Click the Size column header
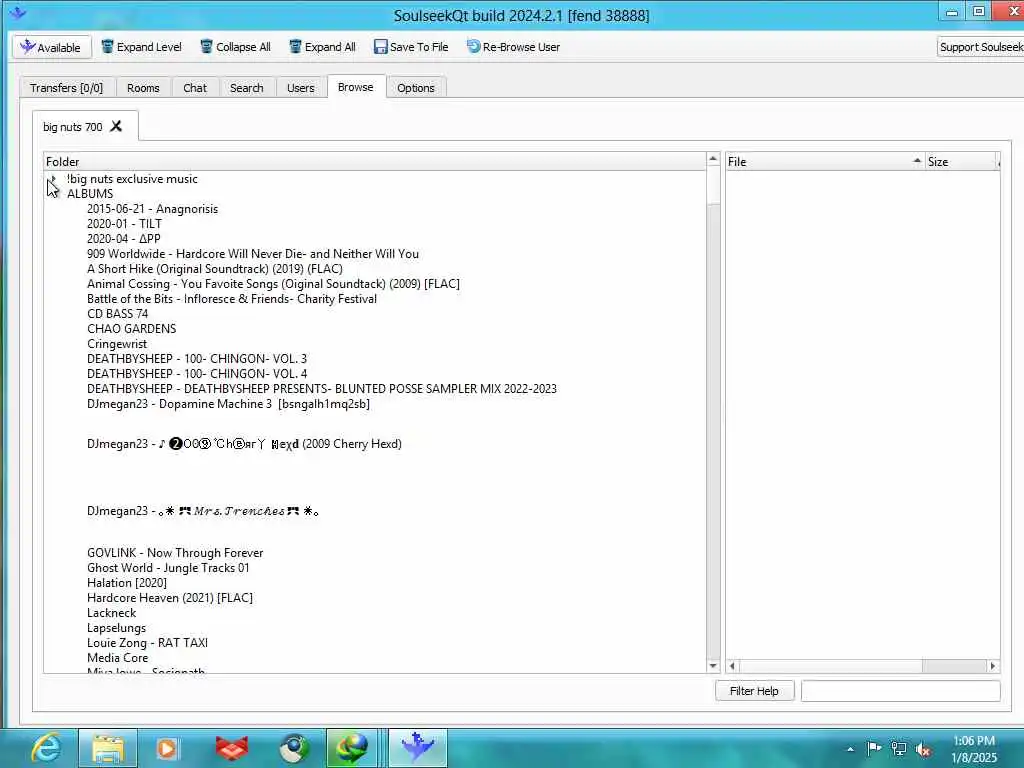This screenshot has height=768, width=1024. (962, 161)
